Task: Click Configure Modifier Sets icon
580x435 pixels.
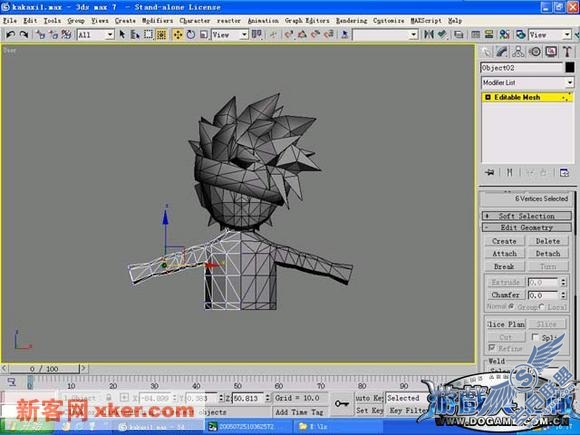Action: [564, 172]
